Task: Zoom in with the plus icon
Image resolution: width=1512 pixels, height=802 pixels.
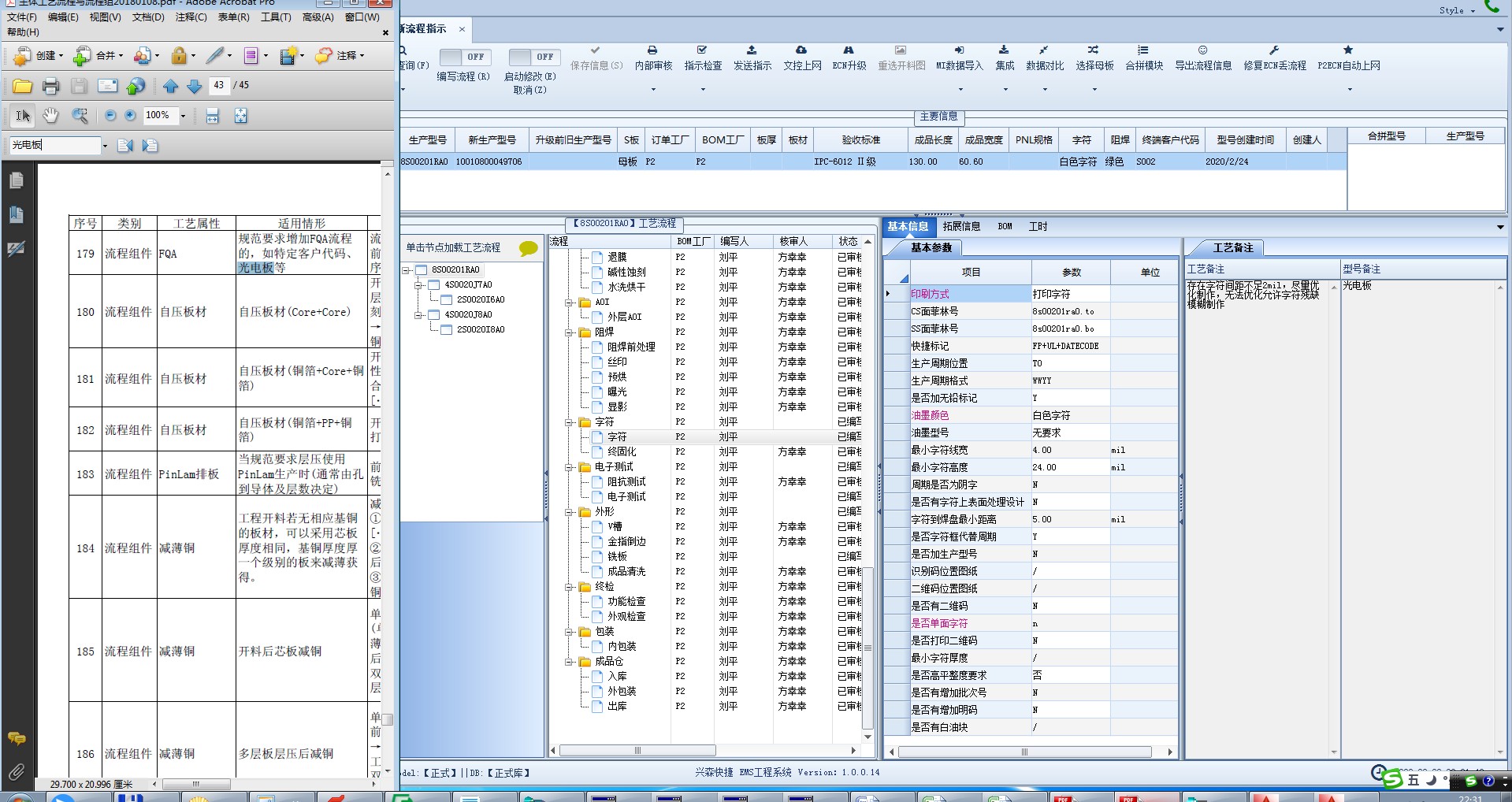Action: 131,116
